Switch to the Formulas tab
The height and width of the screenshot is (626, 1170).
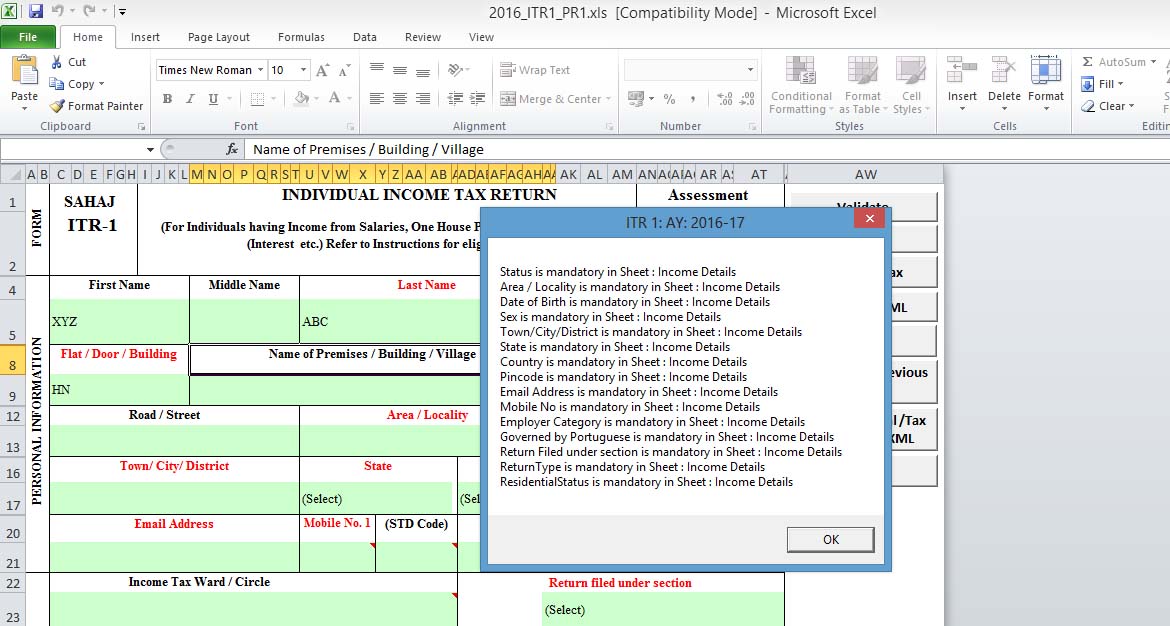pos(301,37)
